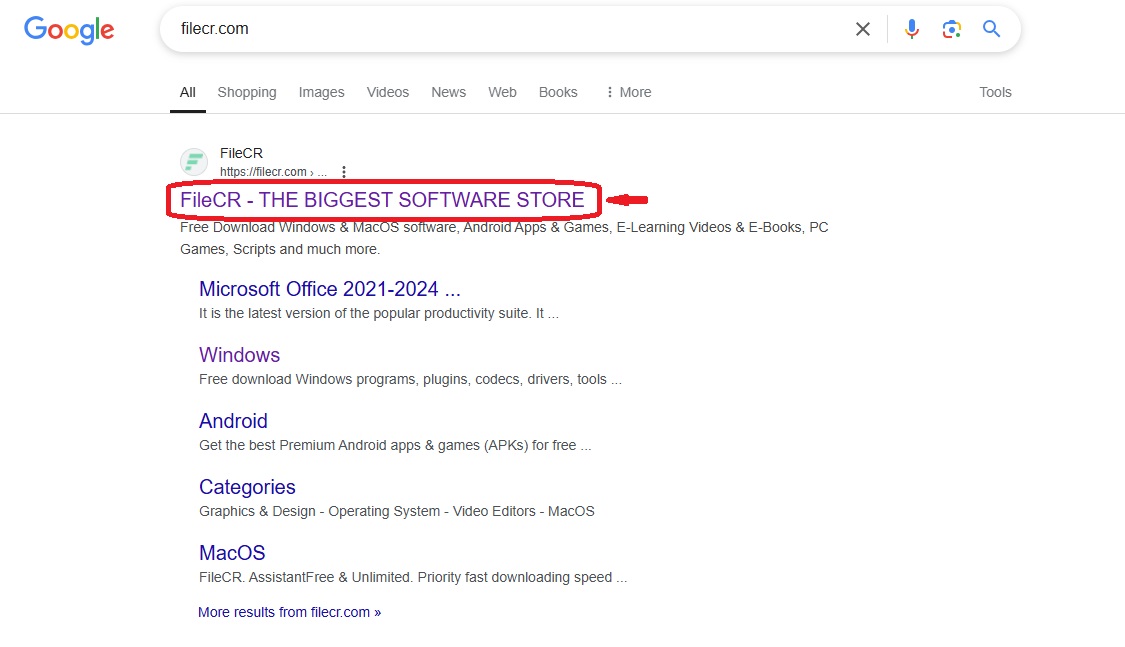Clear the search box with X icon
Viewport: 1125px width, 647px height.
pos(862,29)
